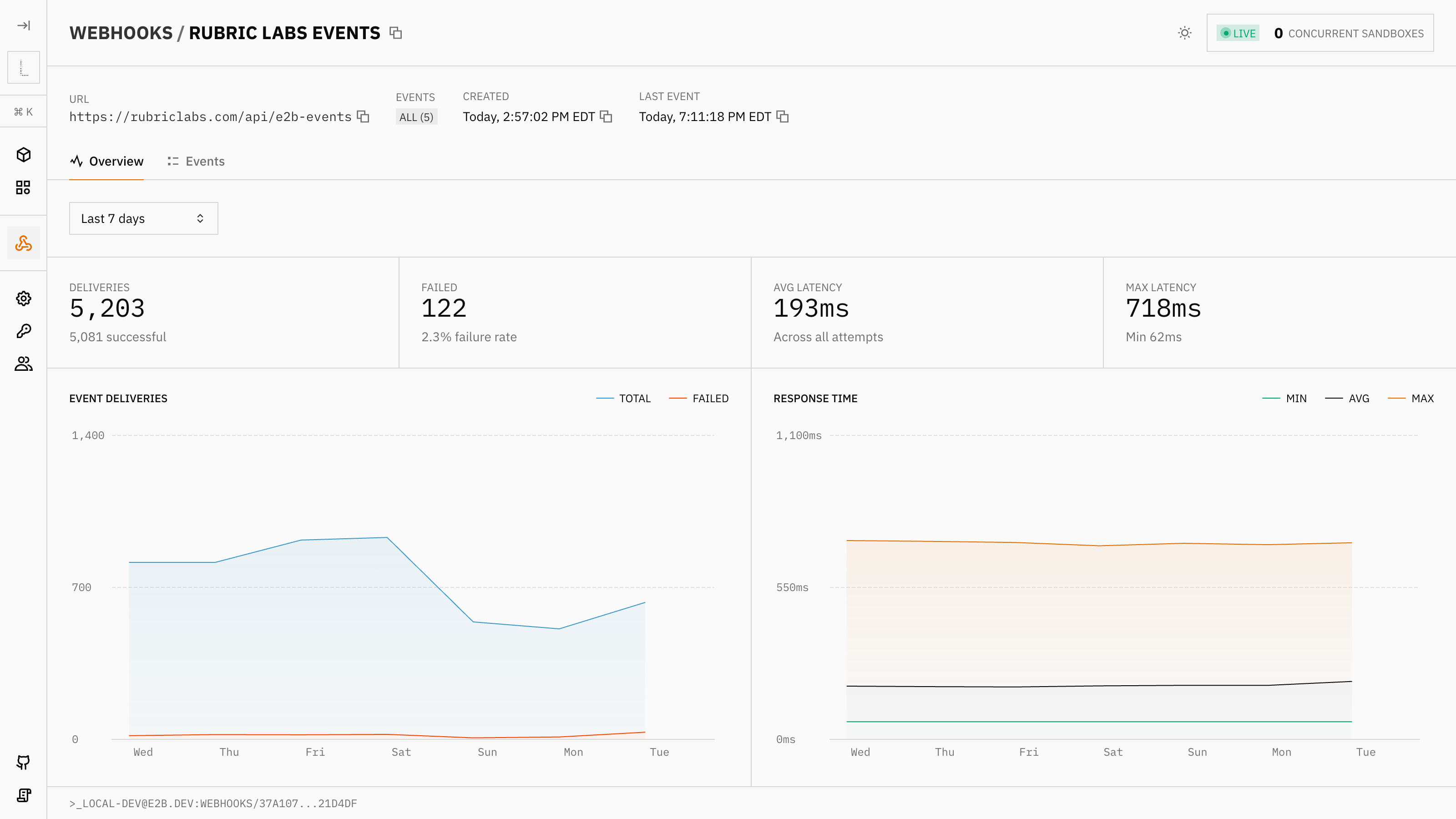The image size is (1456, 819).
Task: Click the Sat peak on Event Deliveries chart
Action: [x=387, y=537]
